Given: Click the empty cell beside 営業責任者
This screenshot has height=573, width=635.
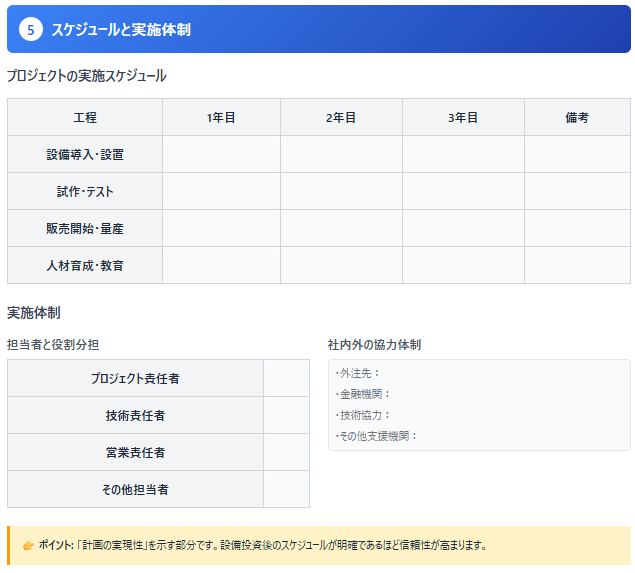Looking at the screenshot, I should 286,453.
